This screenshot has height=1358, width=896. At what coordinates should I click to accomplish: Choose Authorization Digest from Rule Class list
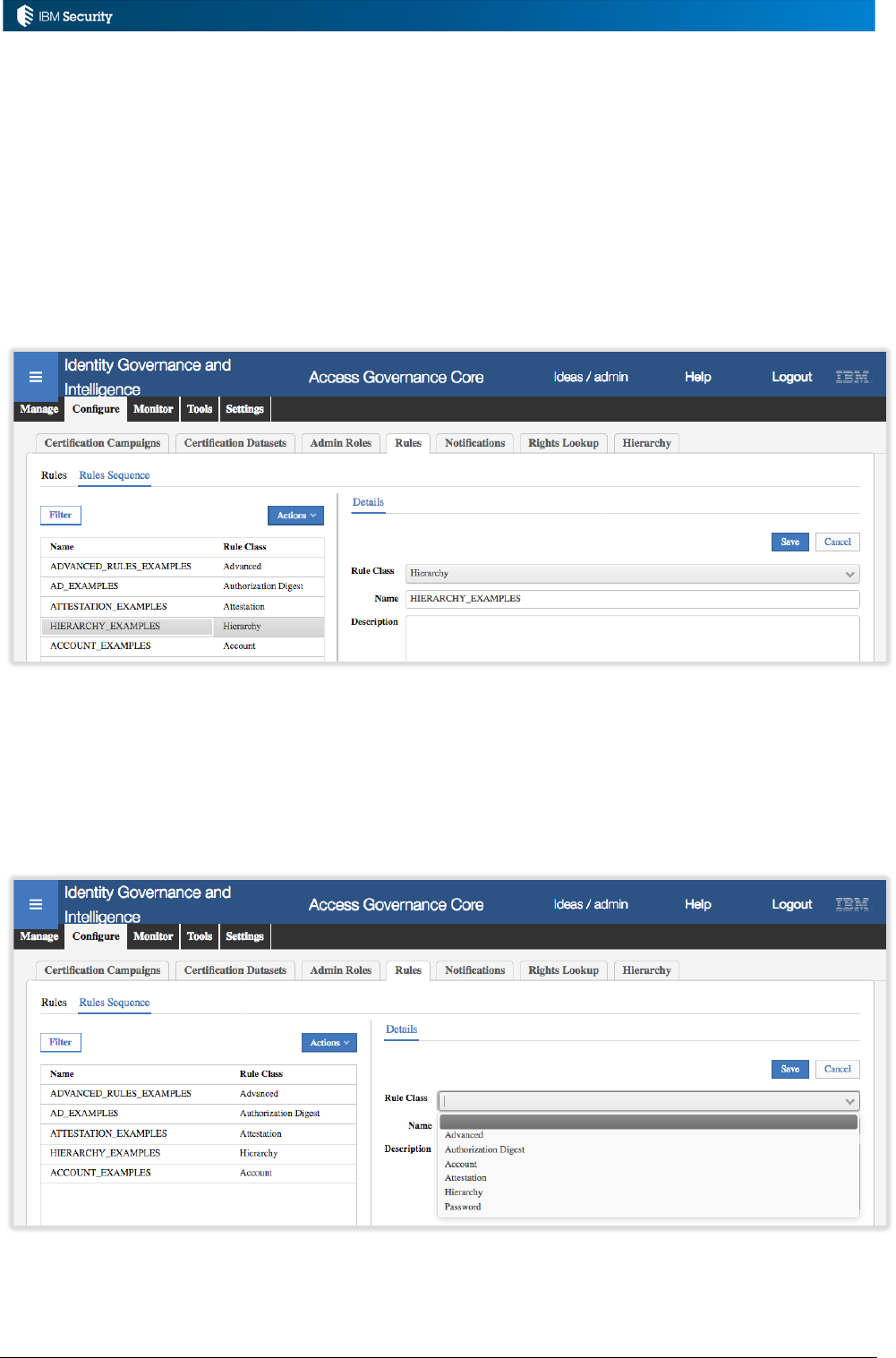click(x=649, y=1149)
